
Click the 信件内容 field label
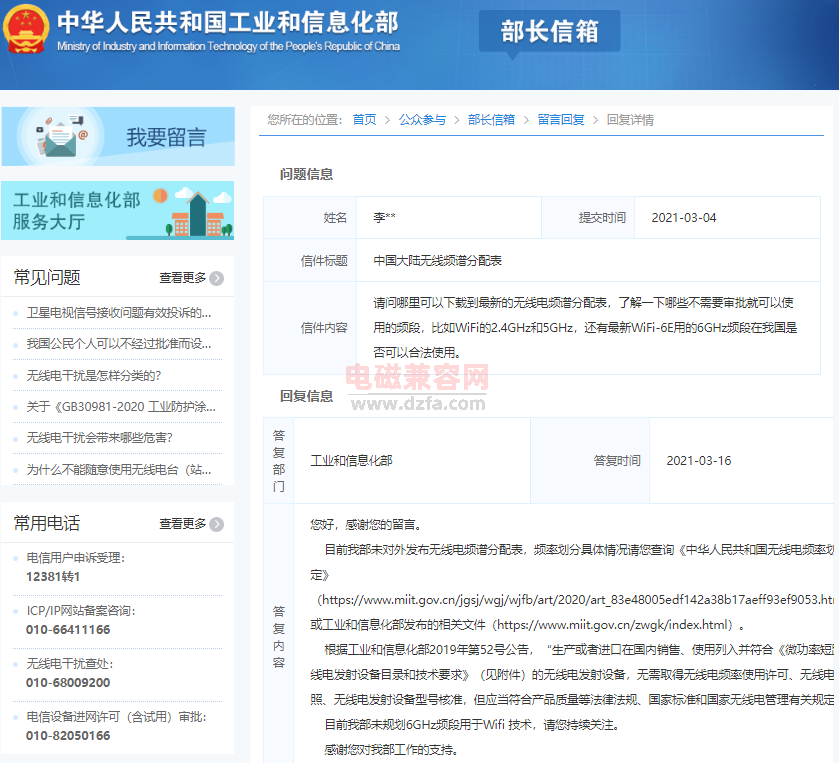point(324,328)
